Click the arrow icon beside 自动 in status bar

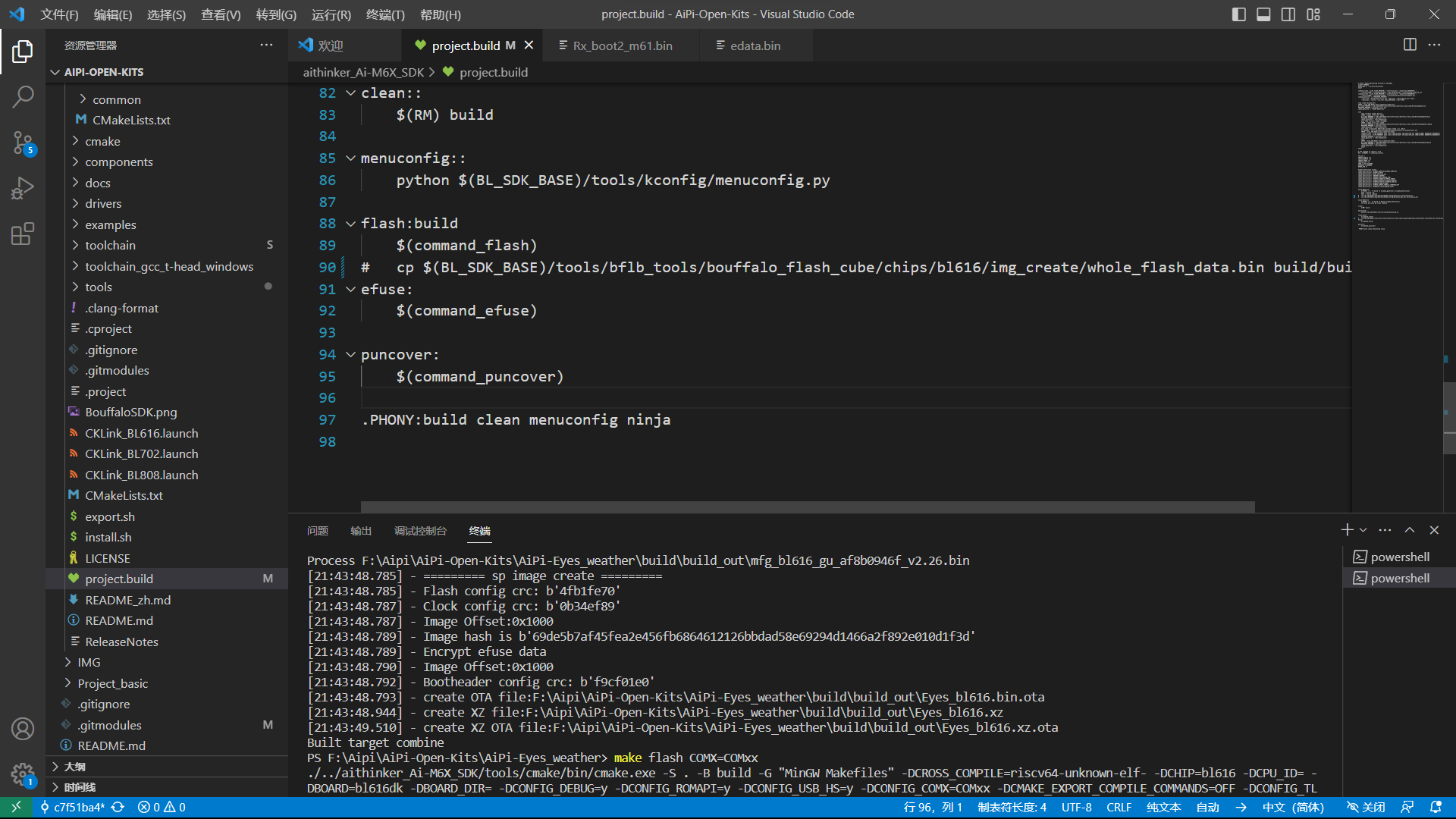click(1241, 808)
